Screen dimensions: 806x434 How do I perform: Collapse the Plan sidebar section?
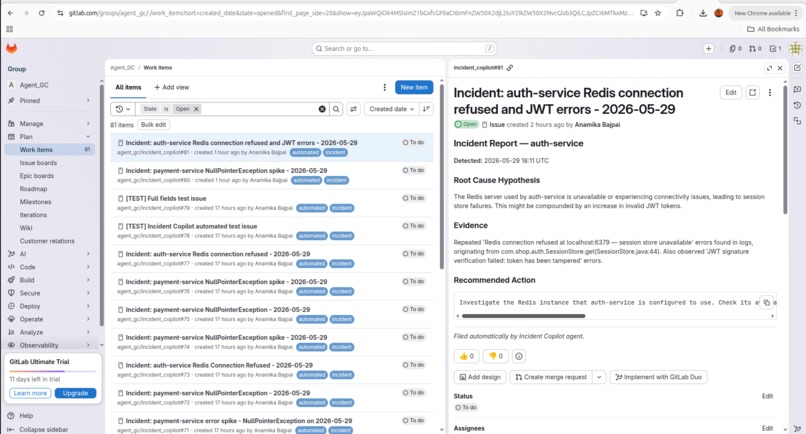[x=48, y=137]
